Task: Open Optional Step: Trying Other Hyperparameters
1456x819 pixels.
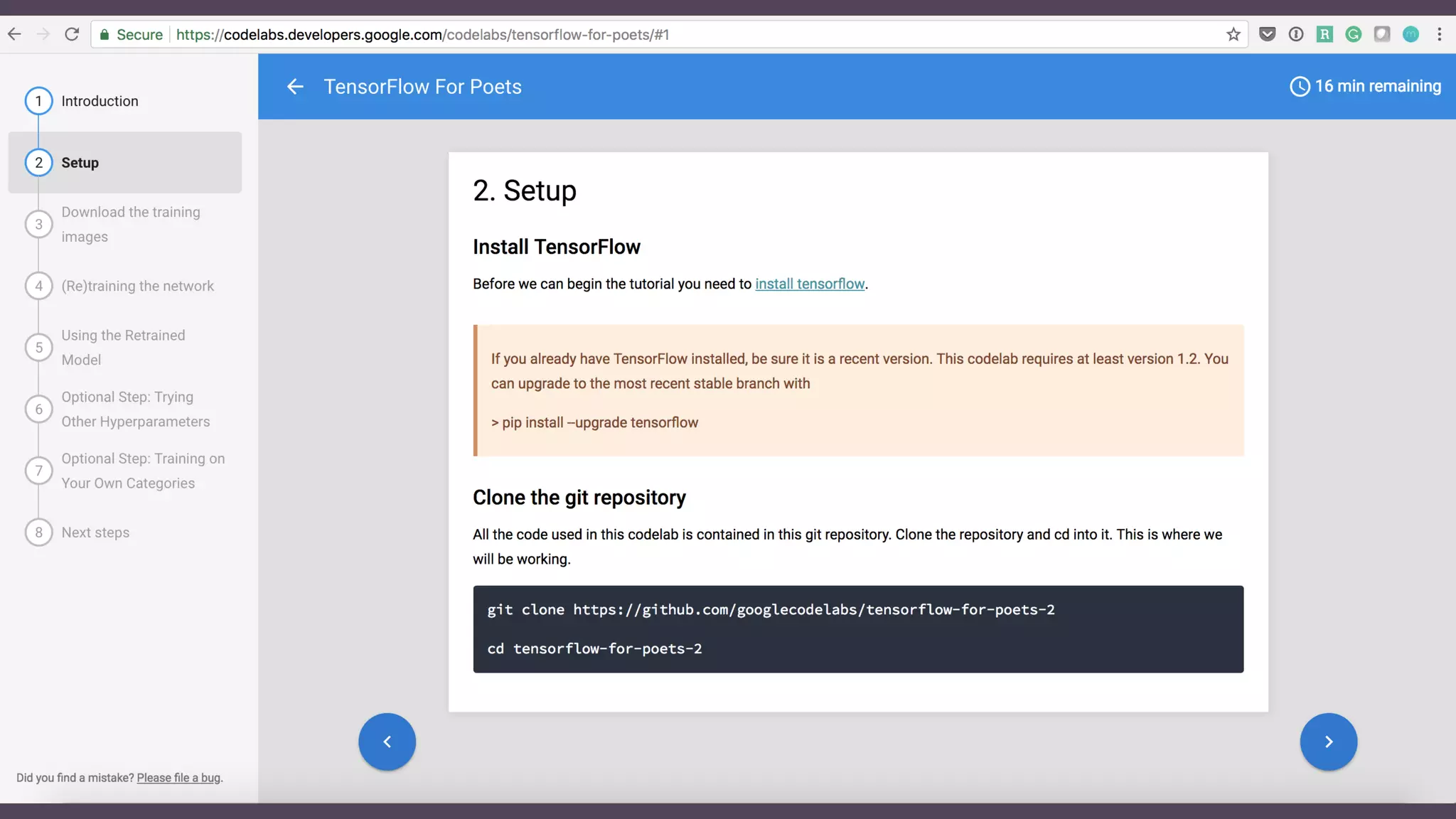Action: pyautogui.click(x=135, y=409)
